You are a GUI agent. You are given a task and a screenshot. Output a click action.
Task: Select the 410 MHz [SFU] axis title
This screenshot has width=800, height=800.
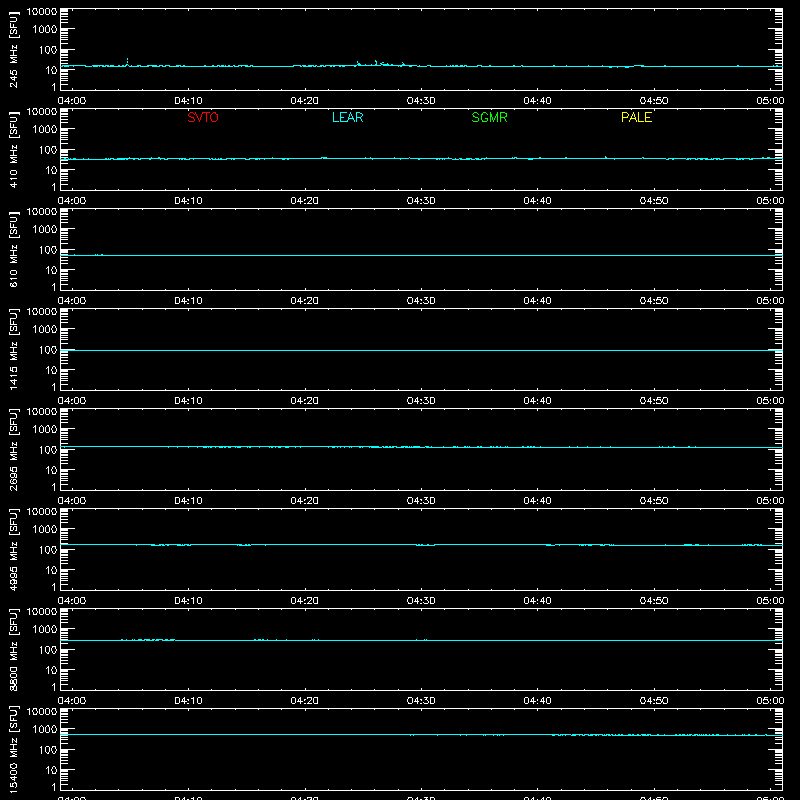click(13, 150)
